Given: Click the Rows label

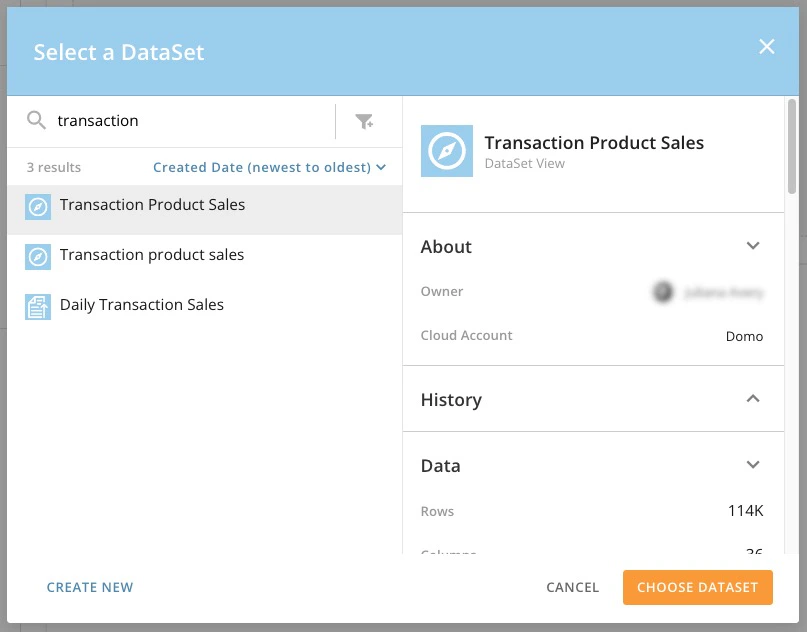Looking at the screenshot, I should [x=437, y=512].
